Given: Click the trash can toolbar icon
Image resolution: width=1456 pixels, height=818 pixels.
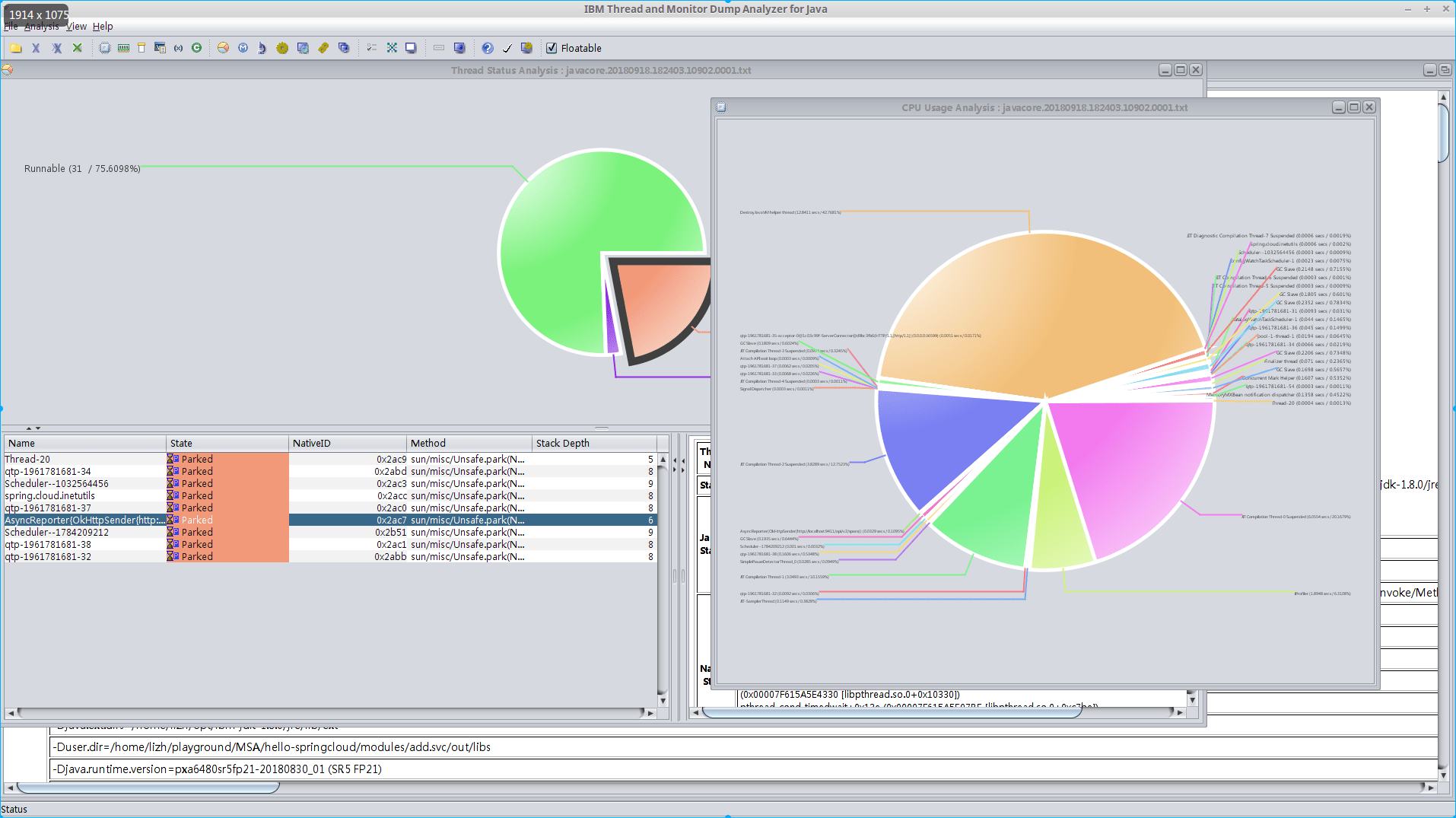Looking at the screenshot, I should pyautogui.click(x=141, y=48).
